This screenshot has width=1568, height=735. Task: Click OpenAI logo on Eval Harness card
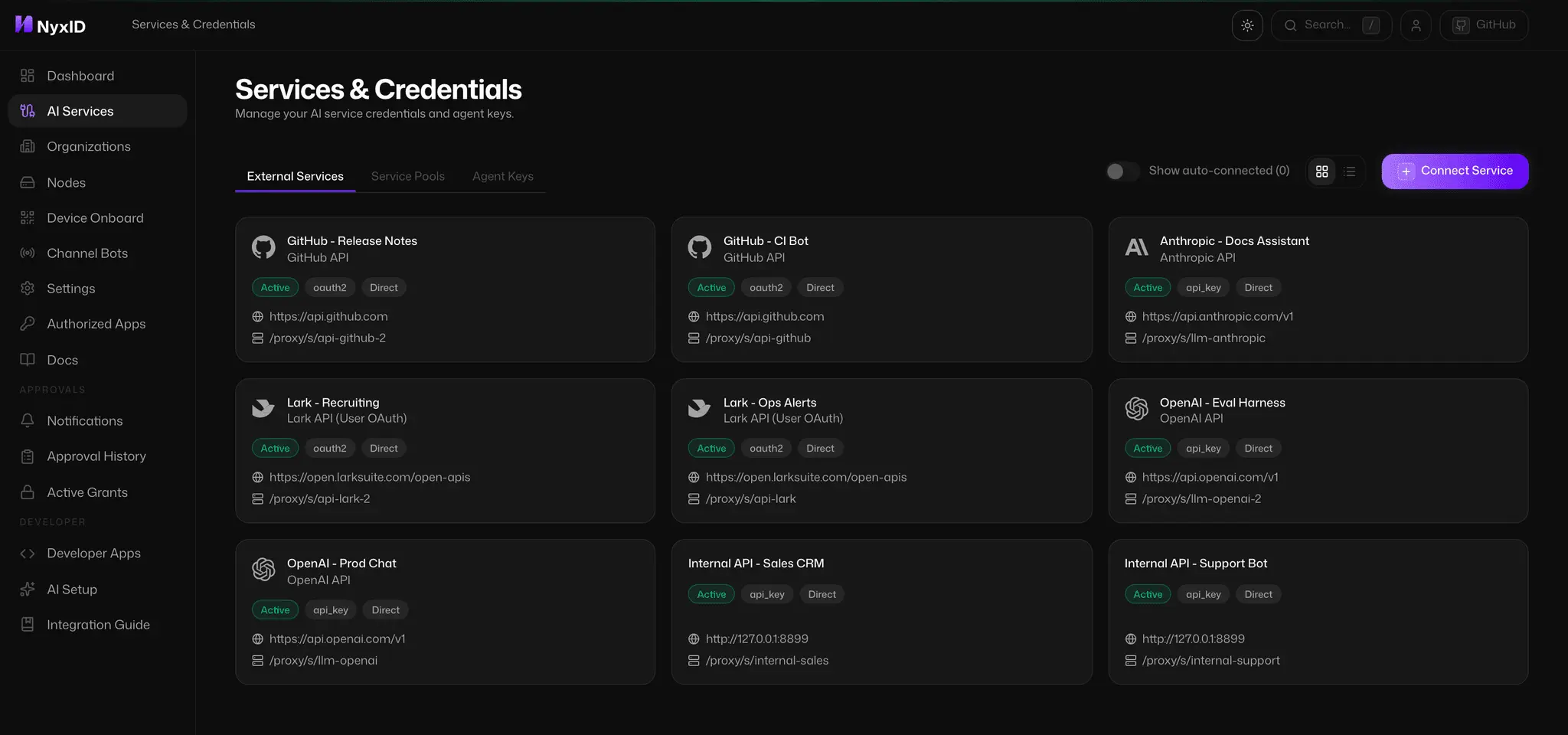pos(1136,409)
